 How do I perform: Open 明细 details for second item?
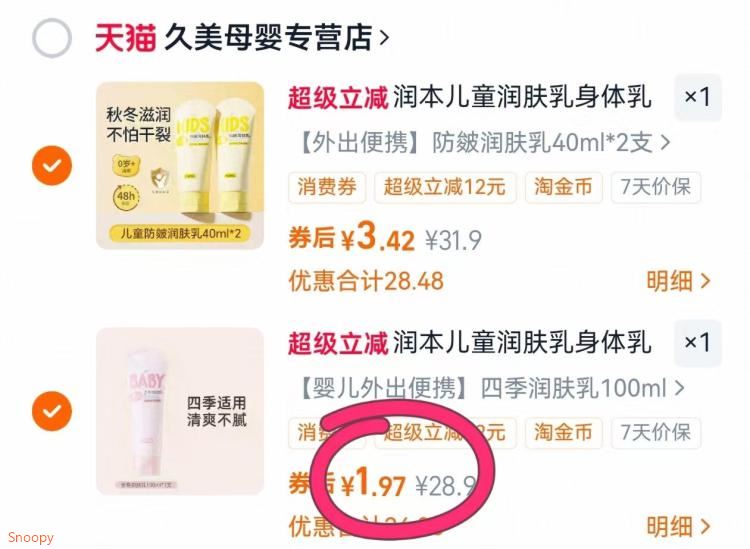678,527
